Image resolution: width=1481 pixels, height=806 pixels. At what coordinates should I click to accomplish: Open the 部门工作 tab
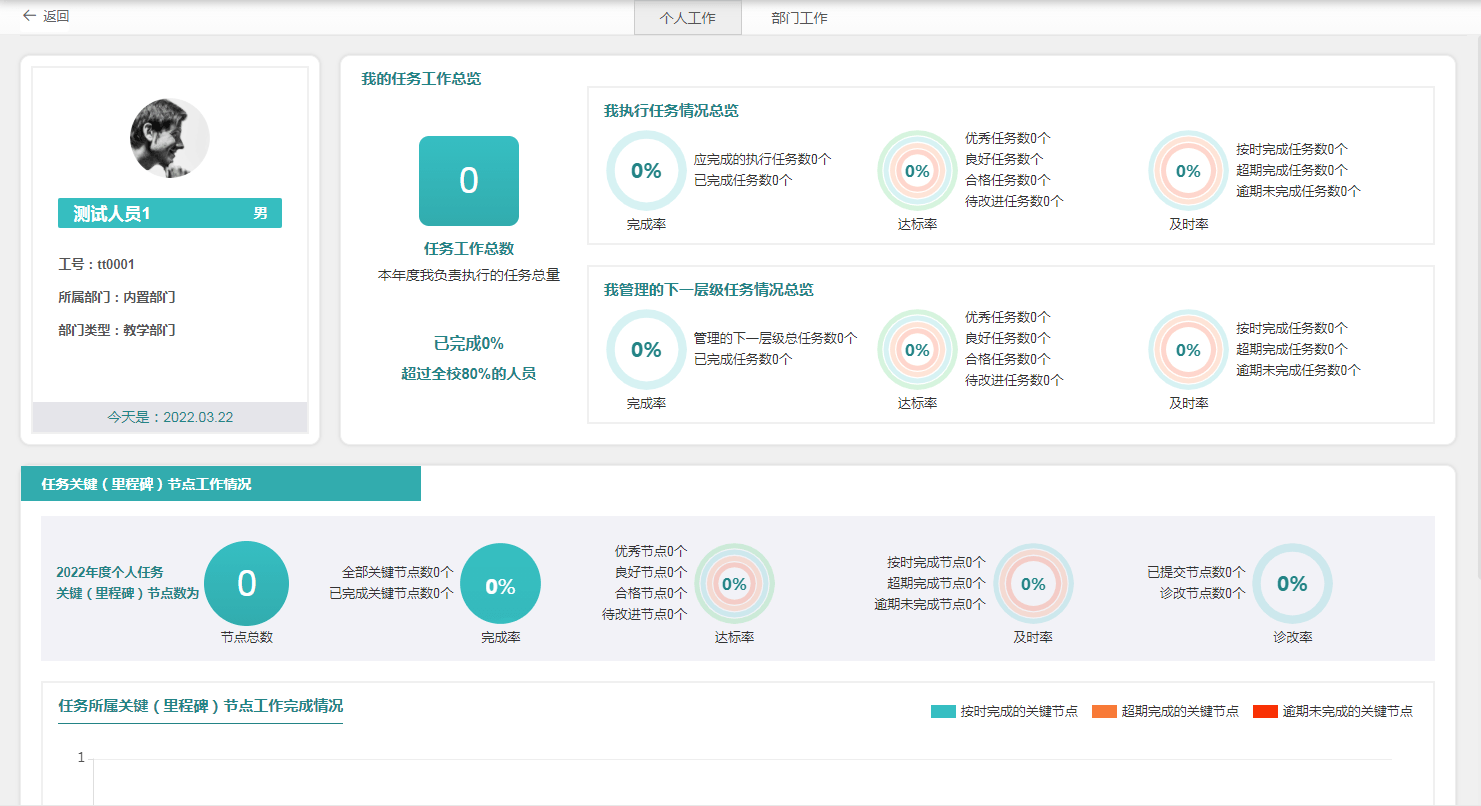coord(799,18)
